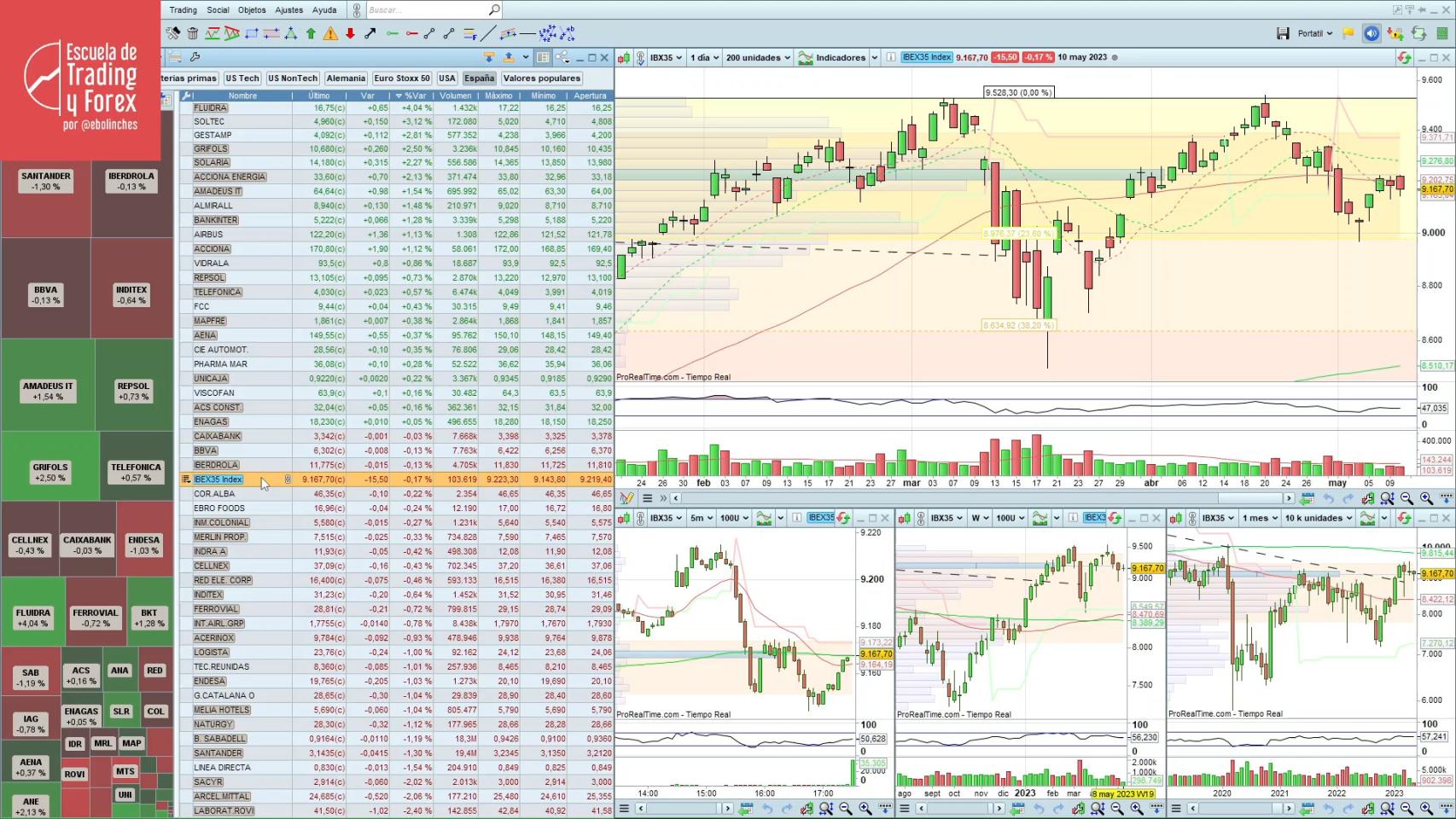Click the AMADEUS IT row name

[218, 191]
